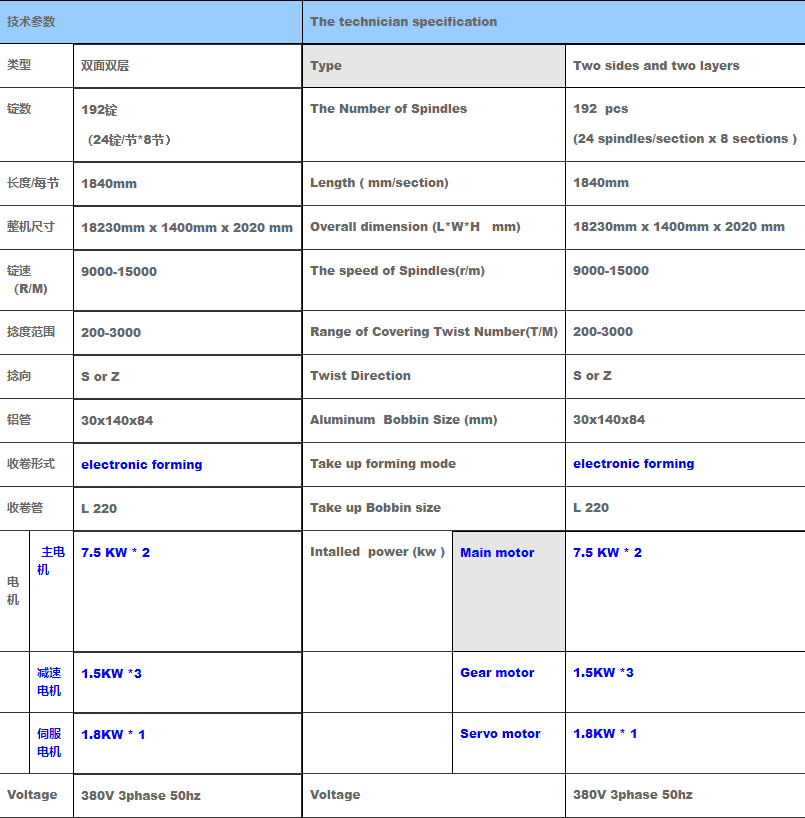Click the '技术参数' header cell
The width and height of the screenshot is (805, 818).
pos(31,22)
